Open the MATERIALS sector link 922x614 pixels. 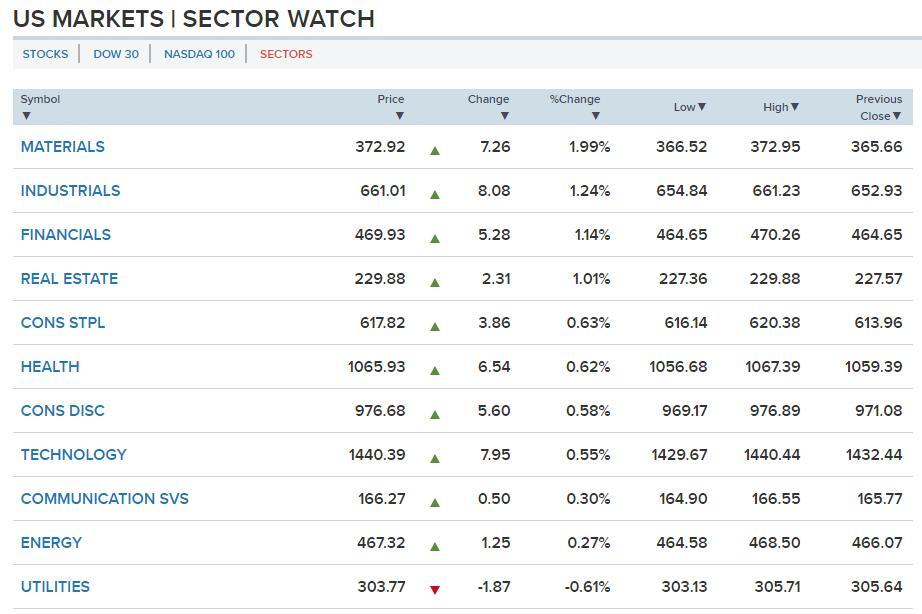point(62,147)
